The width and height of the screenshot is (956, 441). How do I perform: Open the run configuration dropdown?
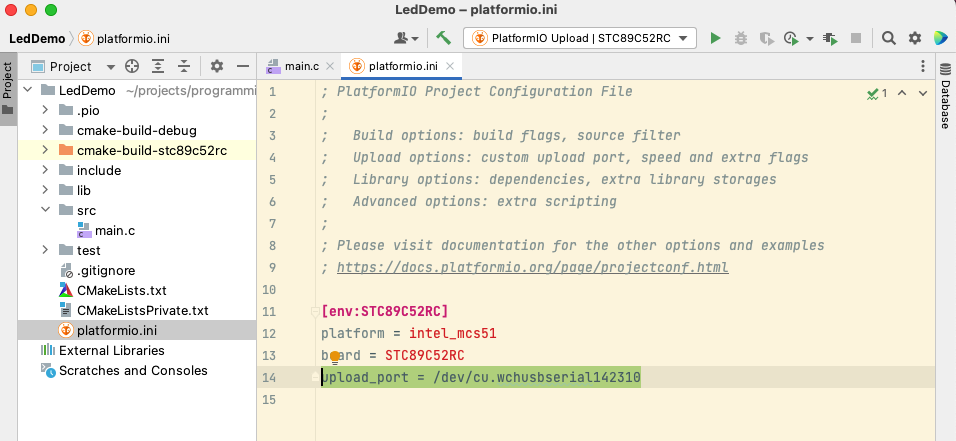(580, 38)
